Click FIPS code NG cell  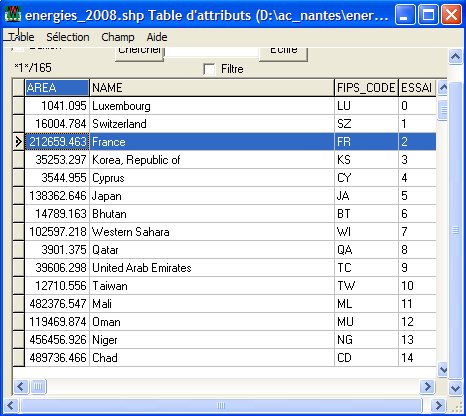tap(366, 340)
